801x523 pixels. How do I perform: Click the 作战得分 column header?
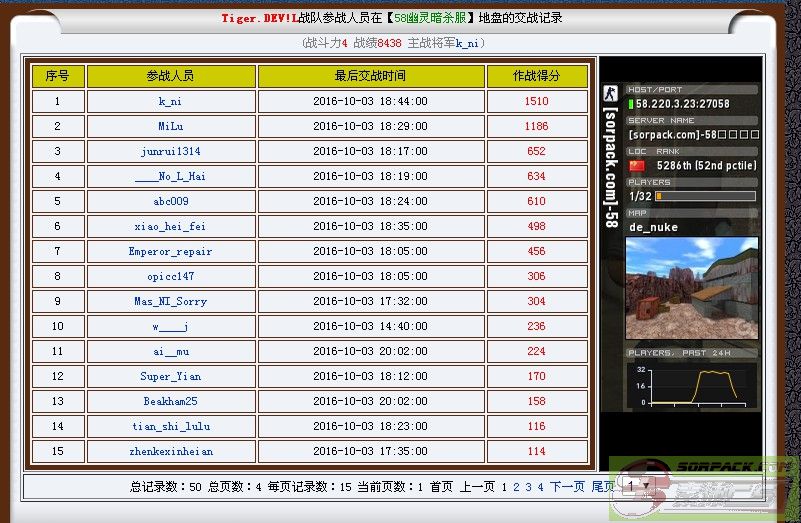pyautogui.click(x=536, y=76)
